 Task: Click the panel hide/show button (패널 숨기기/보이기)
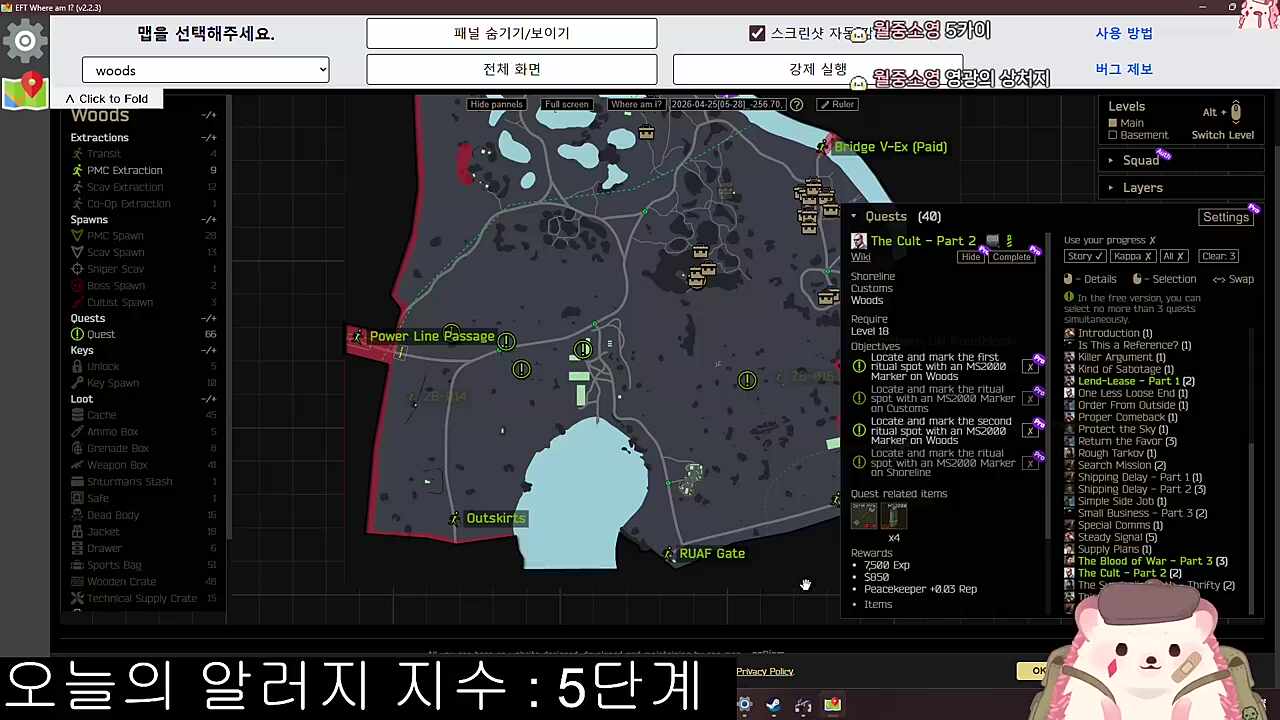point(511,33)
